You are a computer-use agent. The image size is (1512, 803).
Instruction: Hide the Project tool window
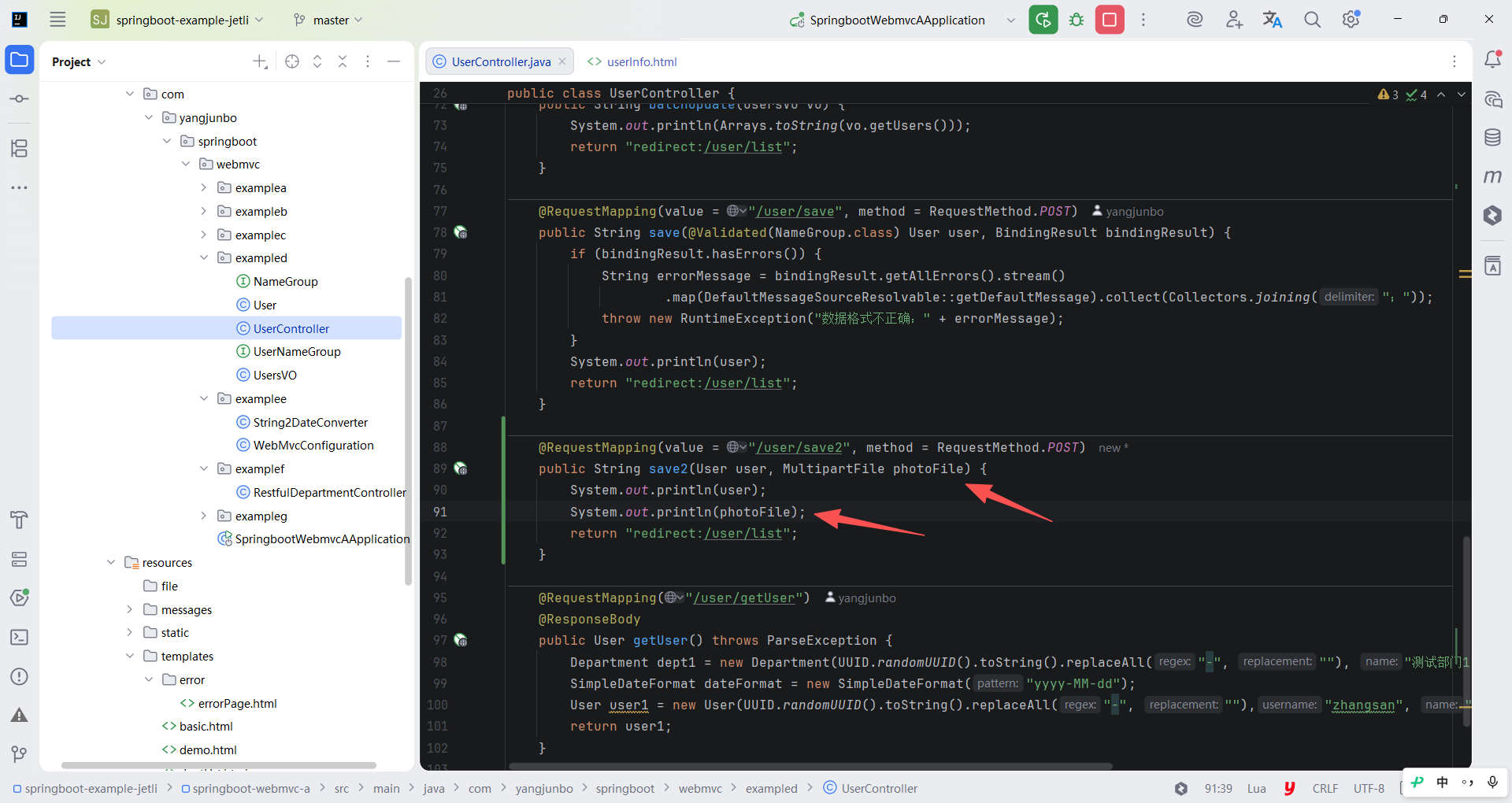(394, 61)
